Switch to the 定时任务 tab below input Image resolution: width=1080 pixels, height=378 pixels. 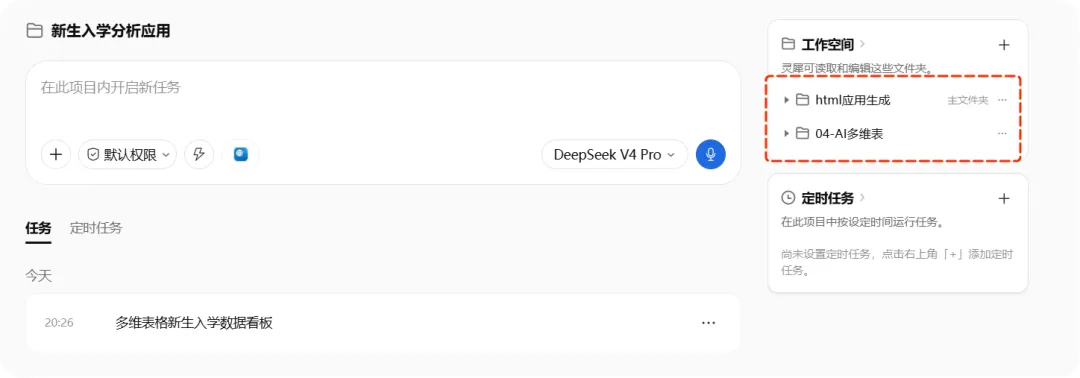(x=96, y=228)
